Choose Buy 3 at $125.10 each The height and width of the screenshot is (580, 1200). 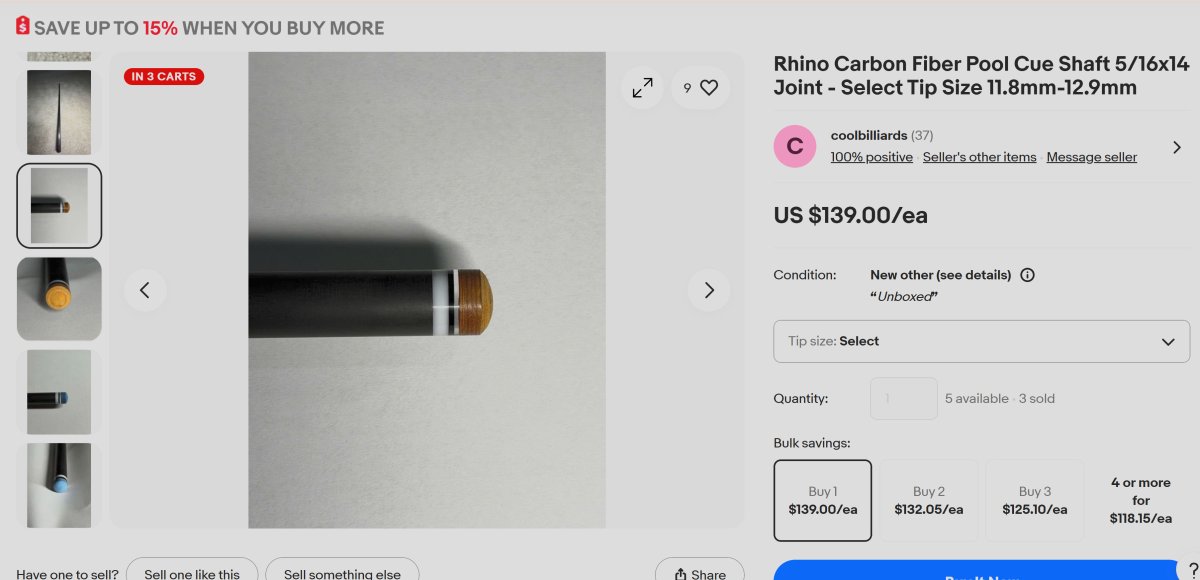pos(1034,500)
